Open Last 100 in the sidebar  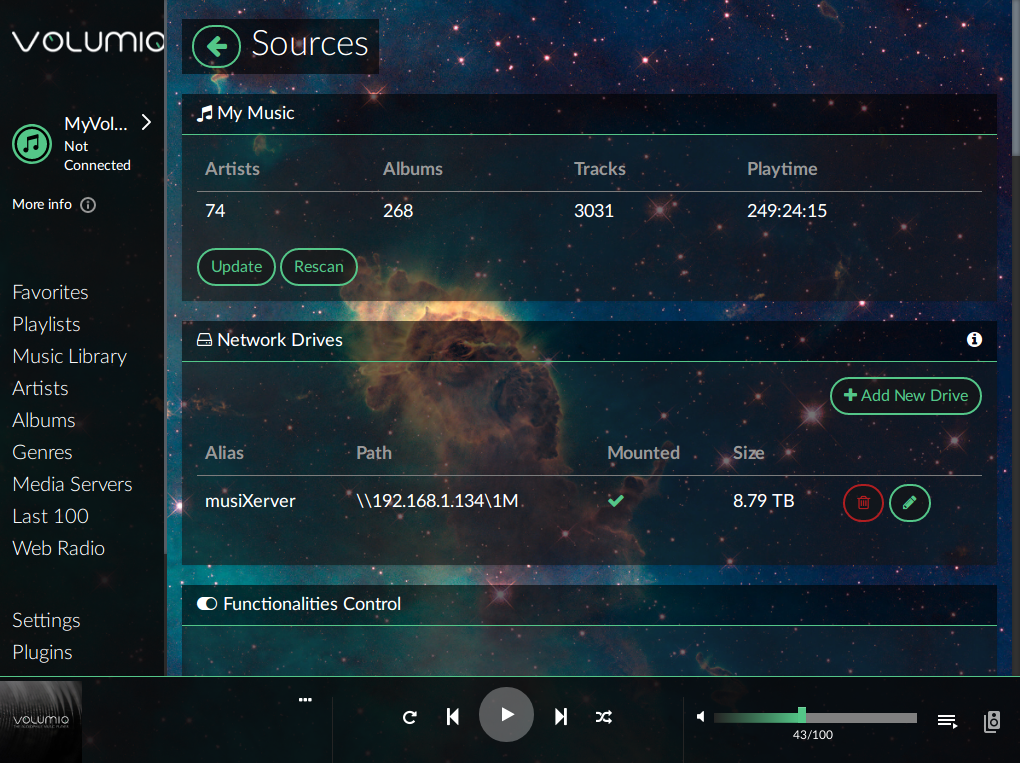point(50,516)
